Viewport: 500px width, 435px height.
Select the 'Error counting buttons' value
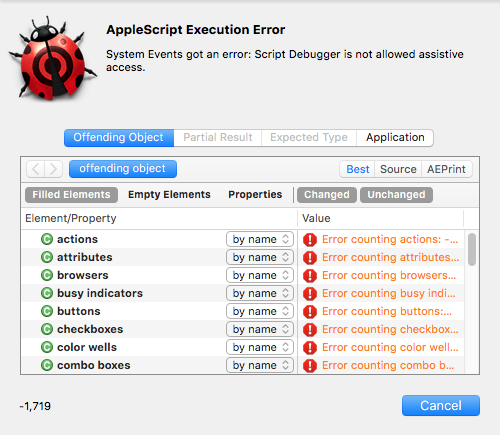point(387,311)
